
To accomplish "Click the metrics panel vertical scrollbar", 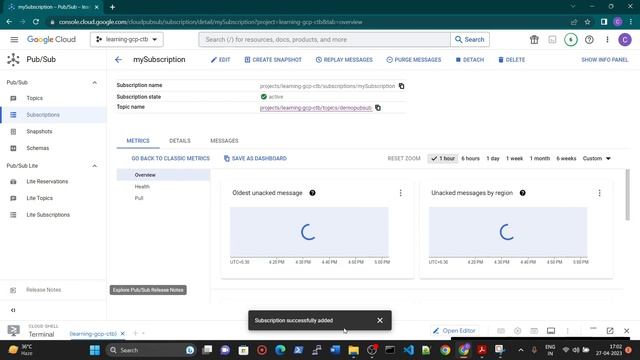I will tap(627, 195).
